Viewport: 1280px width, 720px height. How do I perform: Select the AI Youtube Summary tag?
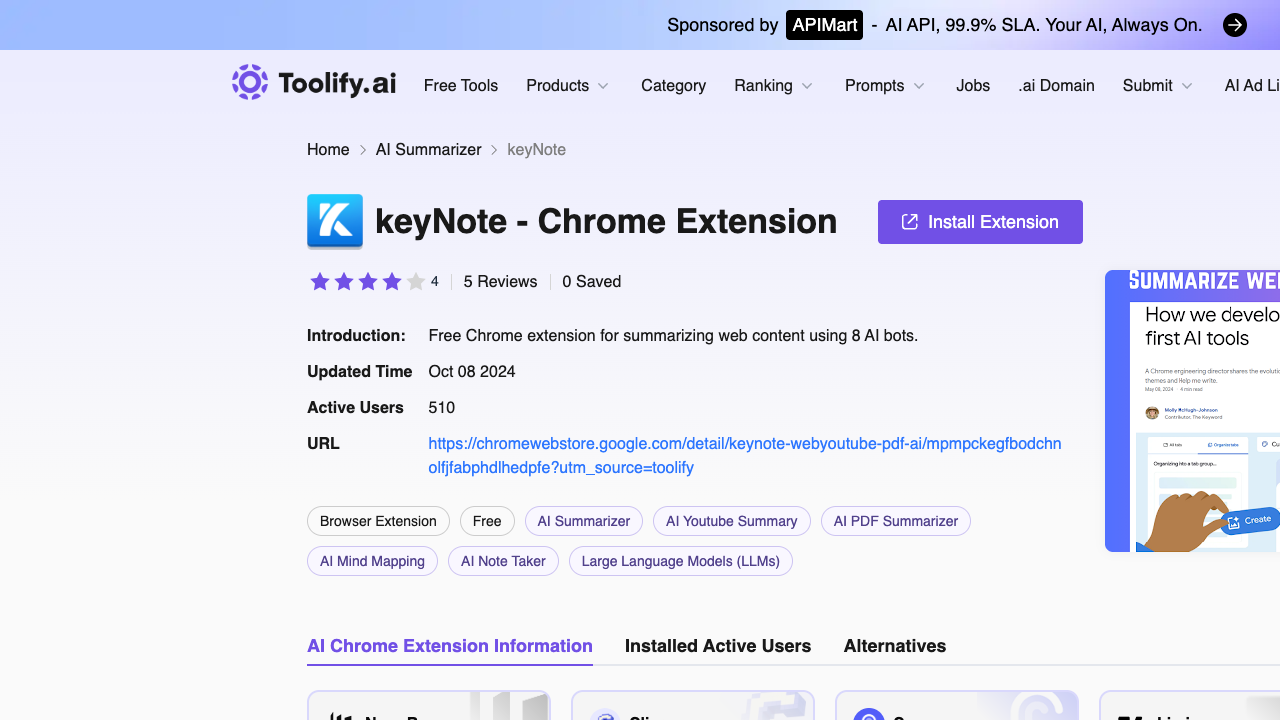(732, 521)
